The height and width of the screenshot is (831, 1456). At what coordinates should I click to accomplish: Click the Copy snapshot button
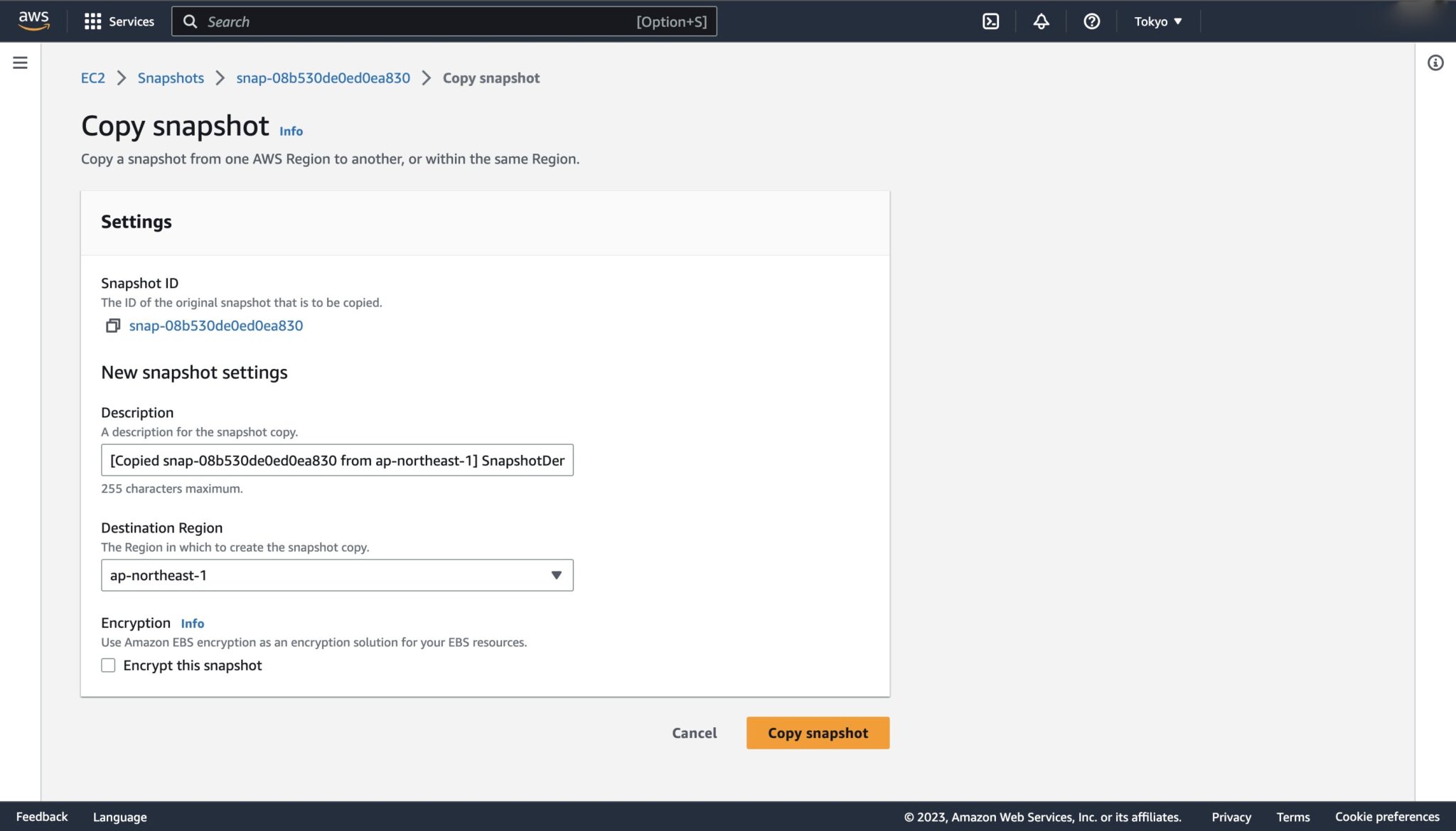coord(818,733)
